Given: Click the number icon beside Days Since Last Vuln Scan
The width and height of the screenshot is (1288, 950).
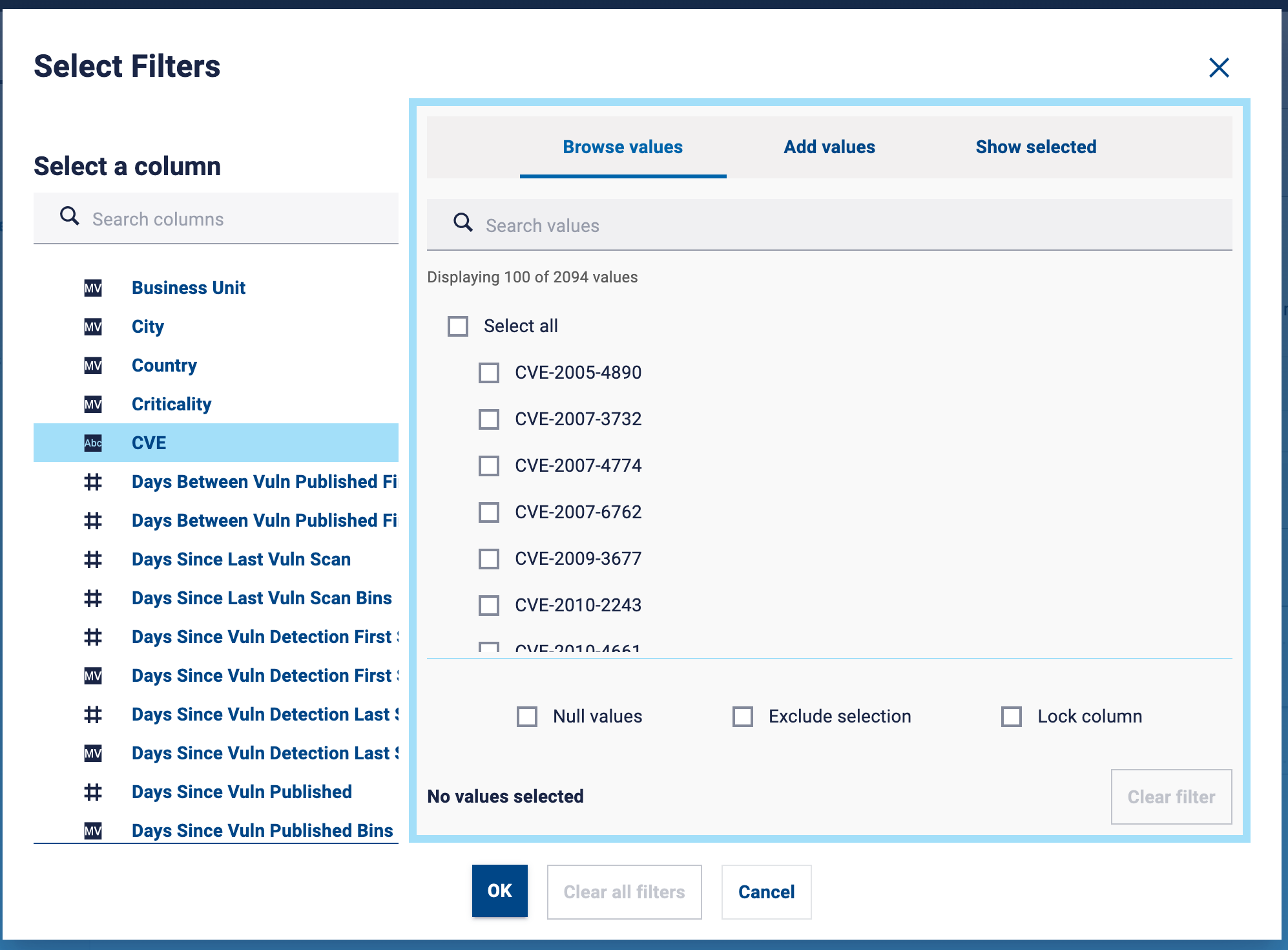Looking at the screenshot, I should (93, 560).
